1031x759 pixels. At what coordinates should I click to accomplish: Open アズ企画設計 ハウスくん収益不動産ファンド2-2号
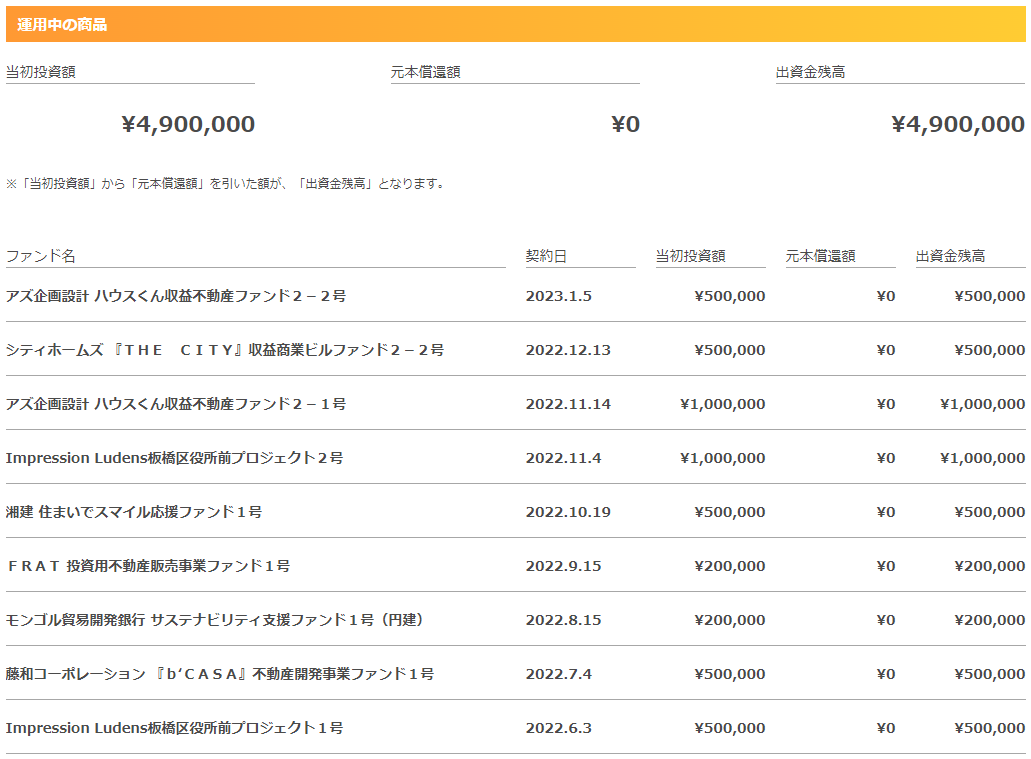coord(176,296)
